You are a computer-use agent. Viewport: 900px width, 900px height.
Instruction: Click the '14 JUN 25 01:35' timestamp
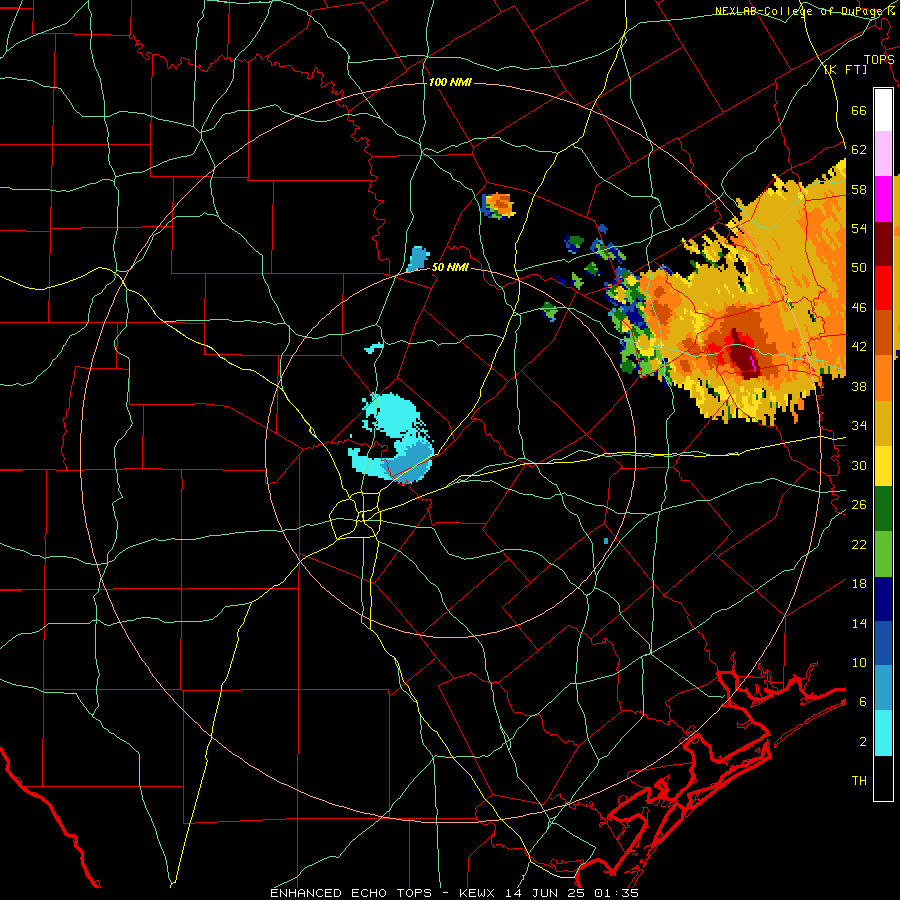tap(572, 893)
